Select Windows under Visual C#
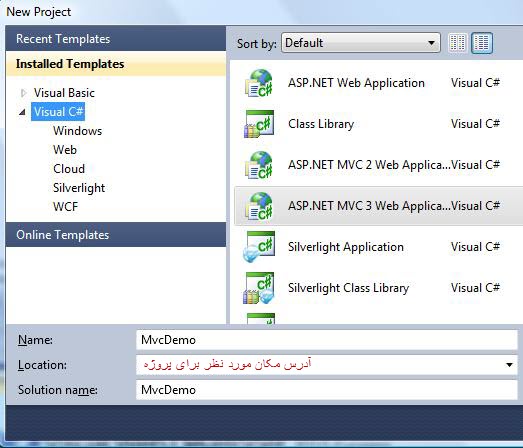This screenshot has height=448, width=523. coord(77,131)
